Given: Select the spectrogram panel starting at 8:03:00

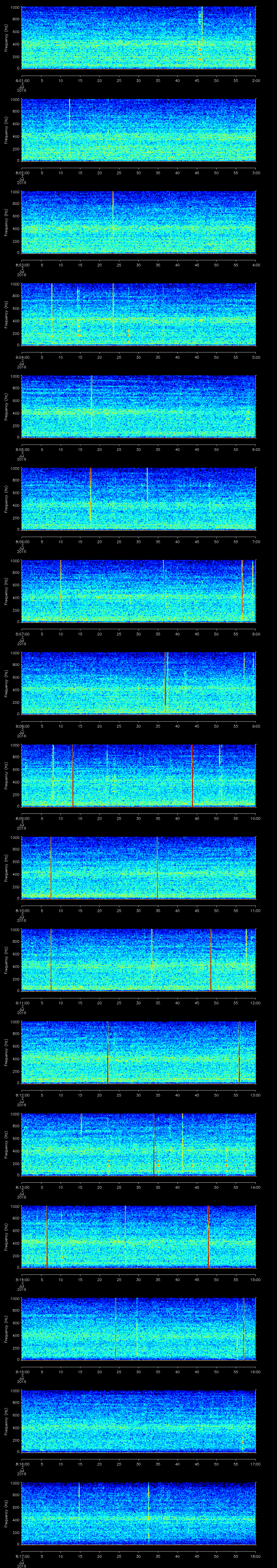Looking at the screenshot, I should click(x=139, y=222).
